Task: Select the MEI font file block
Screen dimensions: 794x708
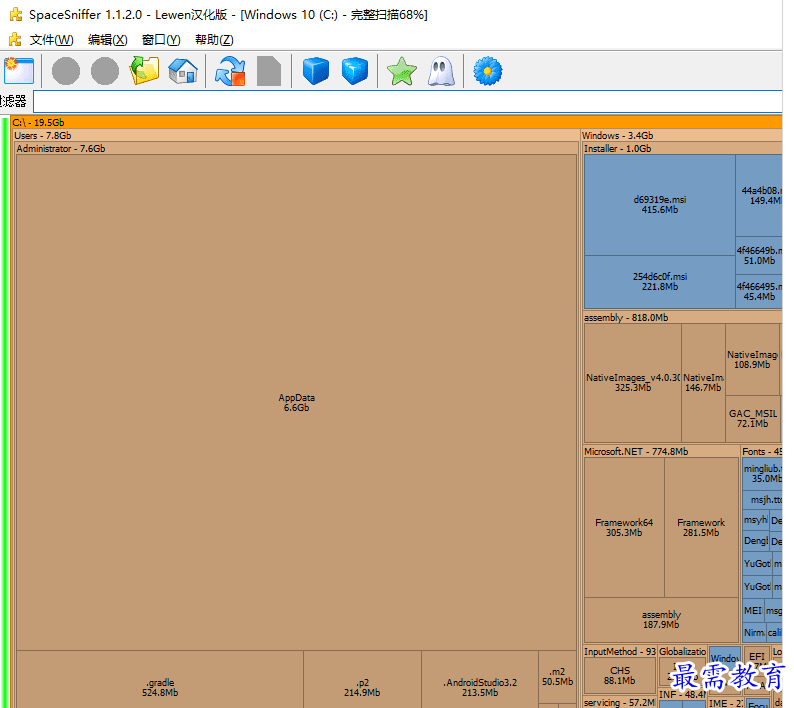Action: (753, 610)
